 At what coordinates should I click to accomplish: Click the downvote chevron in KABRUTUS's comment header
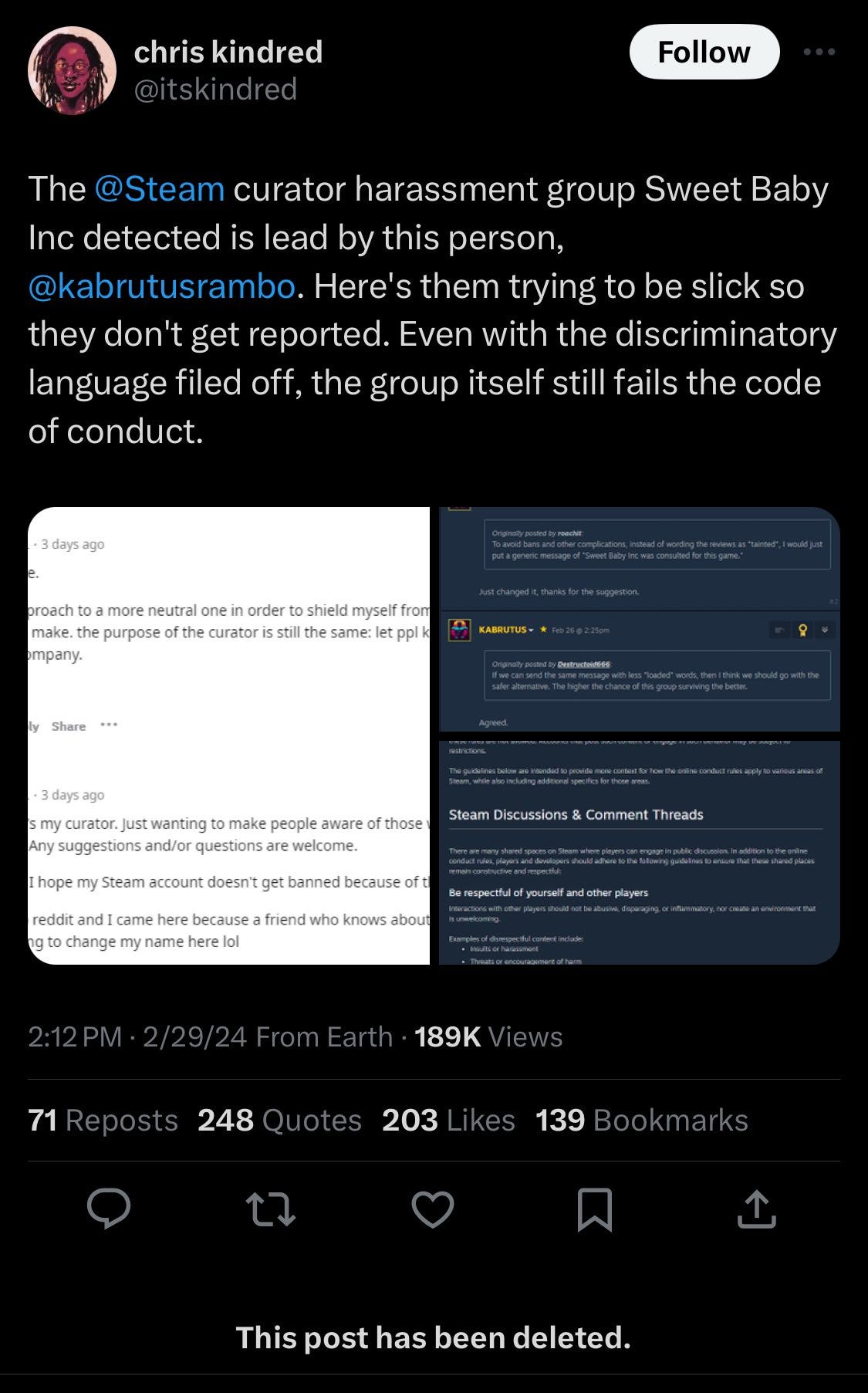(x=824, y=631)
